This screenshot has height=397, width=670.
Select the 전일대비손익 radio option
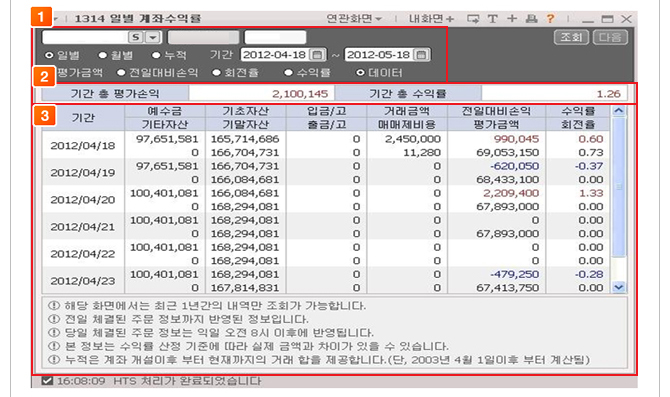(121, 73)
